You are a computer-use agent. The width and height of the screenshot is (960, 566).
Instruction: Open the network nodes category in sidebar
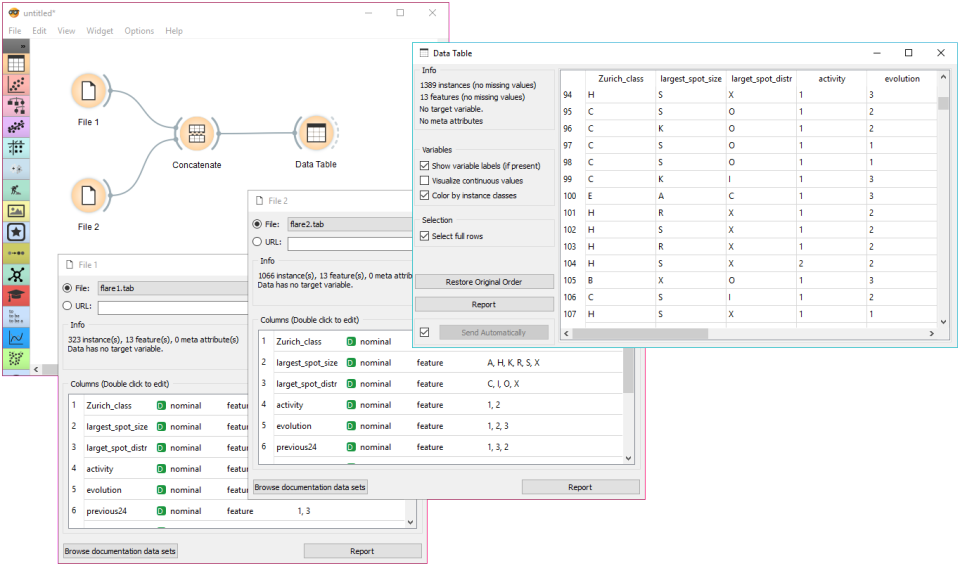16,274
